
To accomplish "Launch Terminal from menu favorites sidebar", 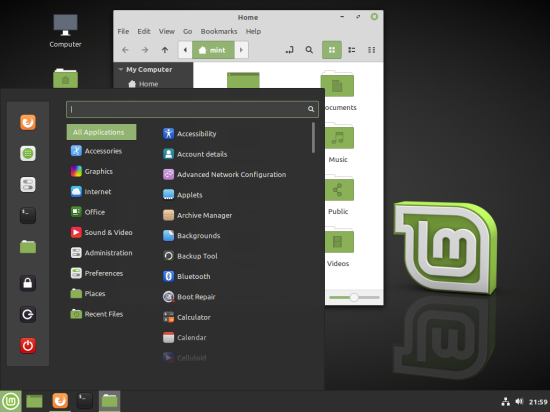I will pyautogui.click(x=28, y=215).
